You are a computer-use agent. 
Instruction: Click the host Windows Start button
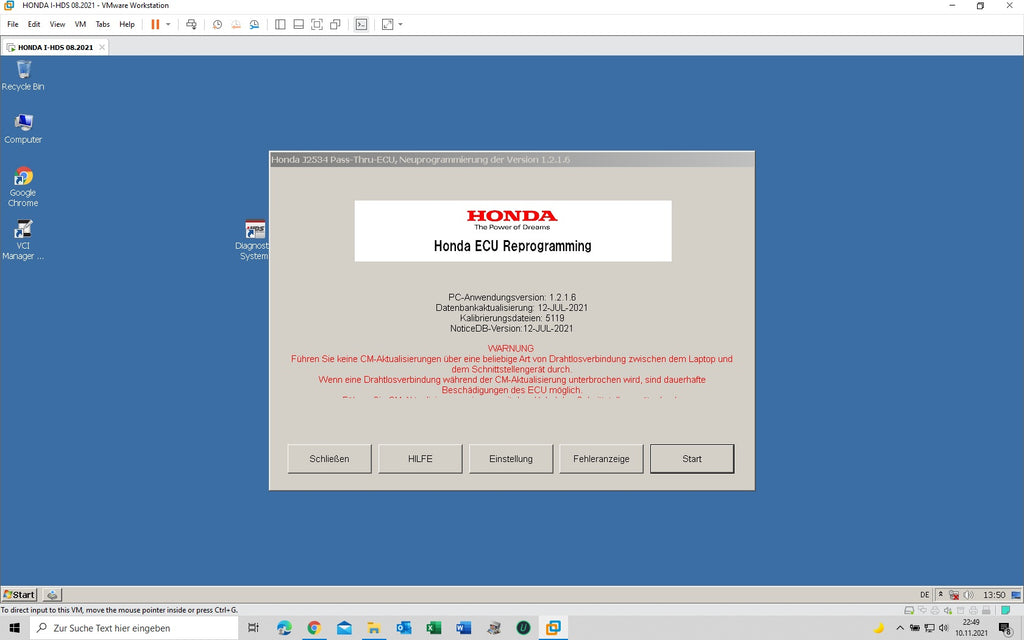(14, 628)
